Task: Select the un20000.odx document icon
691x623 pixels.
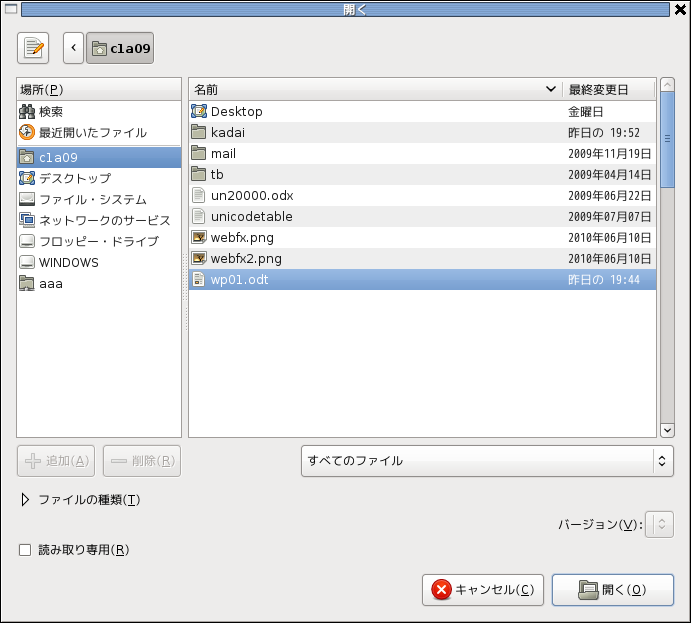Action: click(198, 196)
